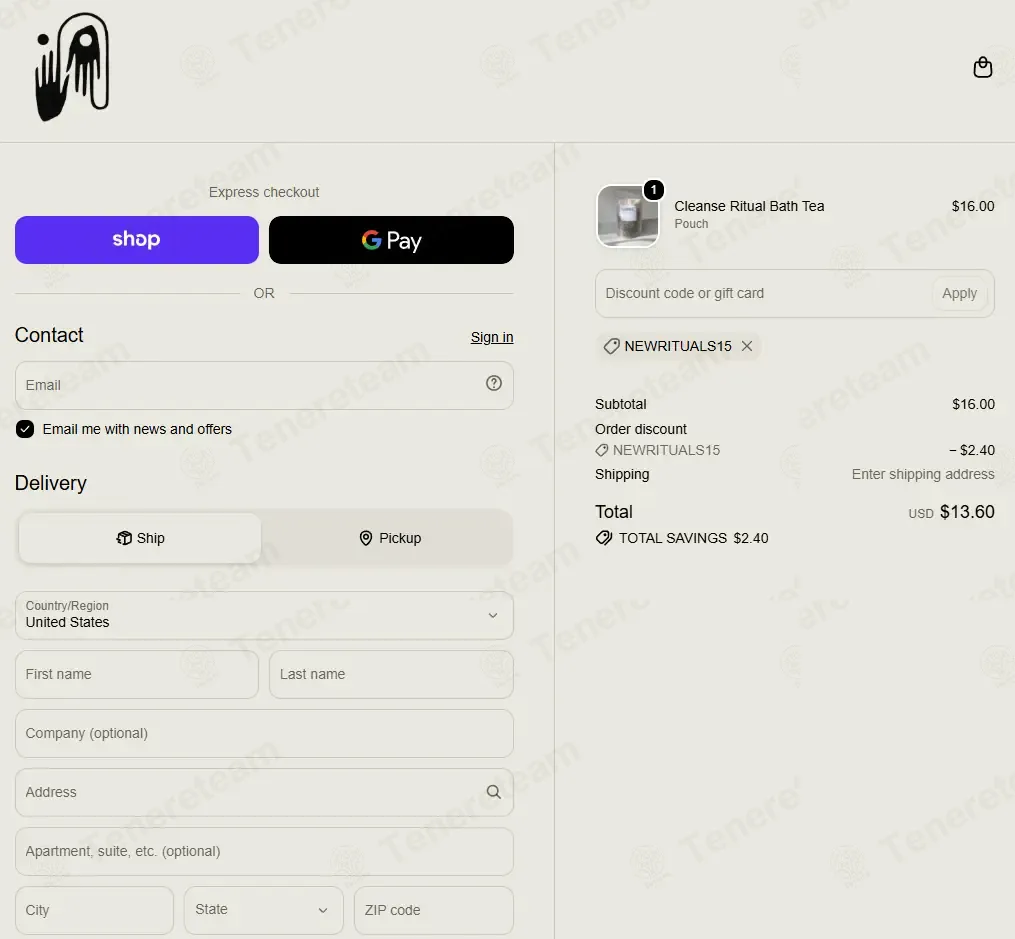The height and width of the screenshot is (939, 1015).
Task: Choose Google Pay express checkout
Action: click(x=391, y=240)
